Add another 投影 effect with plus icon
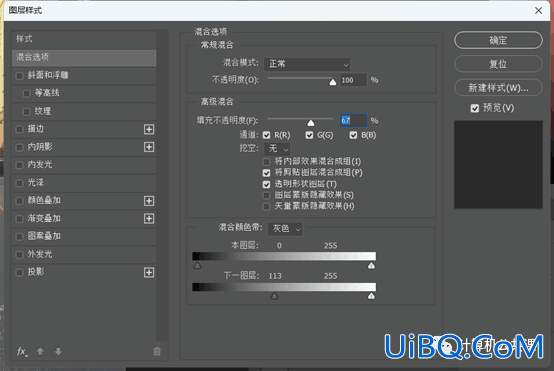Screen dimensions: 554x371 149,272
